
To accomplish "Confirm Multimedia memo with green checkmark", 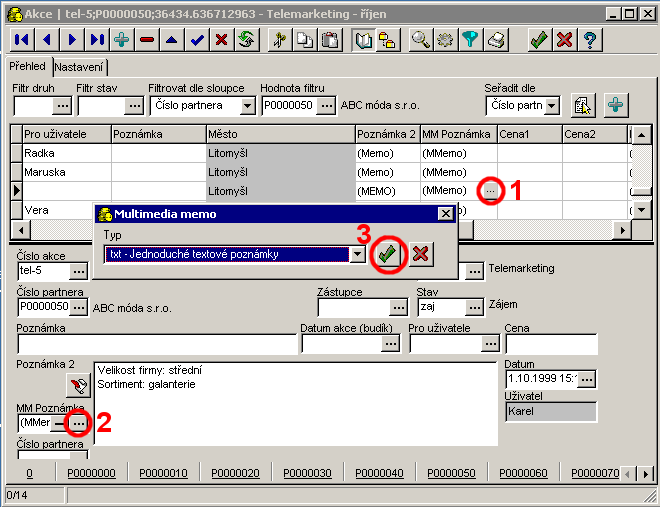I will [x=385, y=254].
